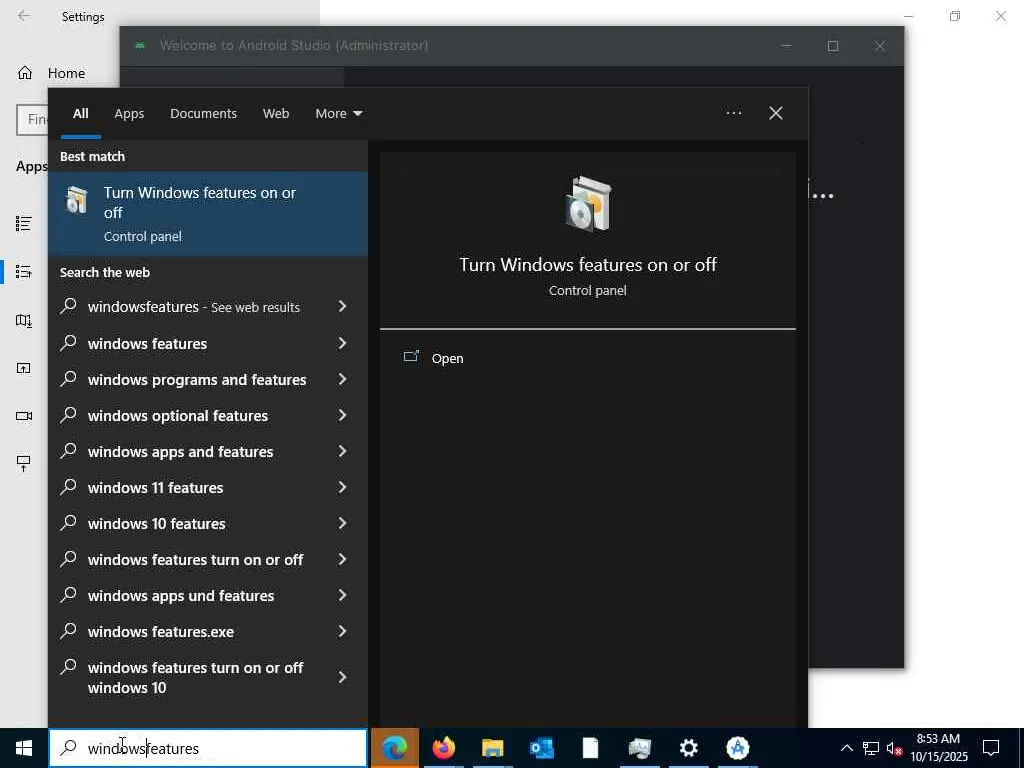The width and height of the screenshot is (1024, 768).
Task: Open Turn Windows features on or off result
Action: 208,214
